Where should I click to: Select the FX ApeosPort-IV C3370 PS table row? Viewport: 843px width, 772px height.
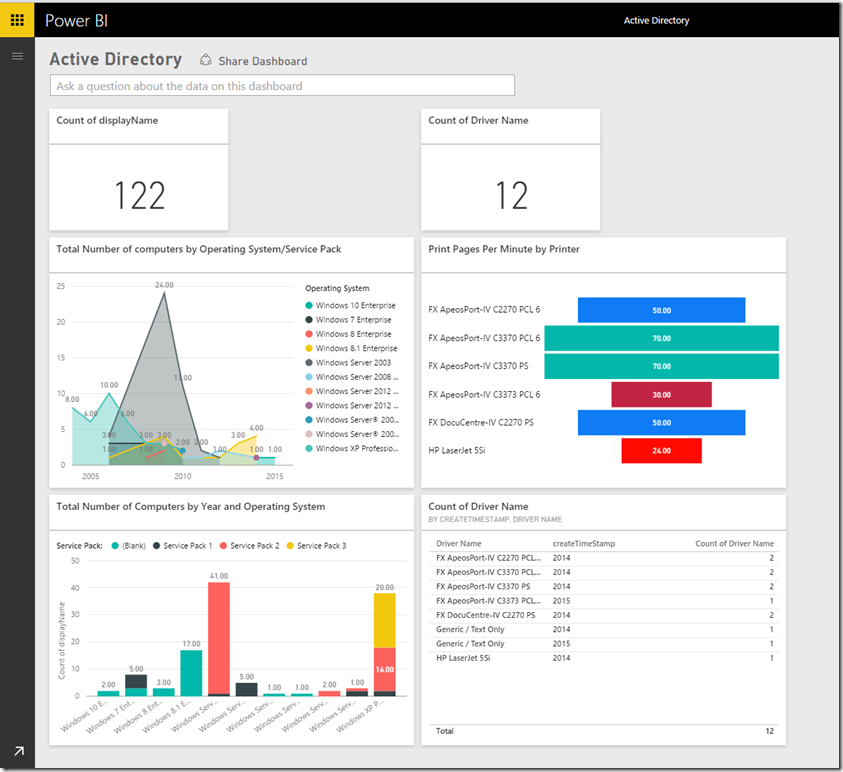click(605, 587)
